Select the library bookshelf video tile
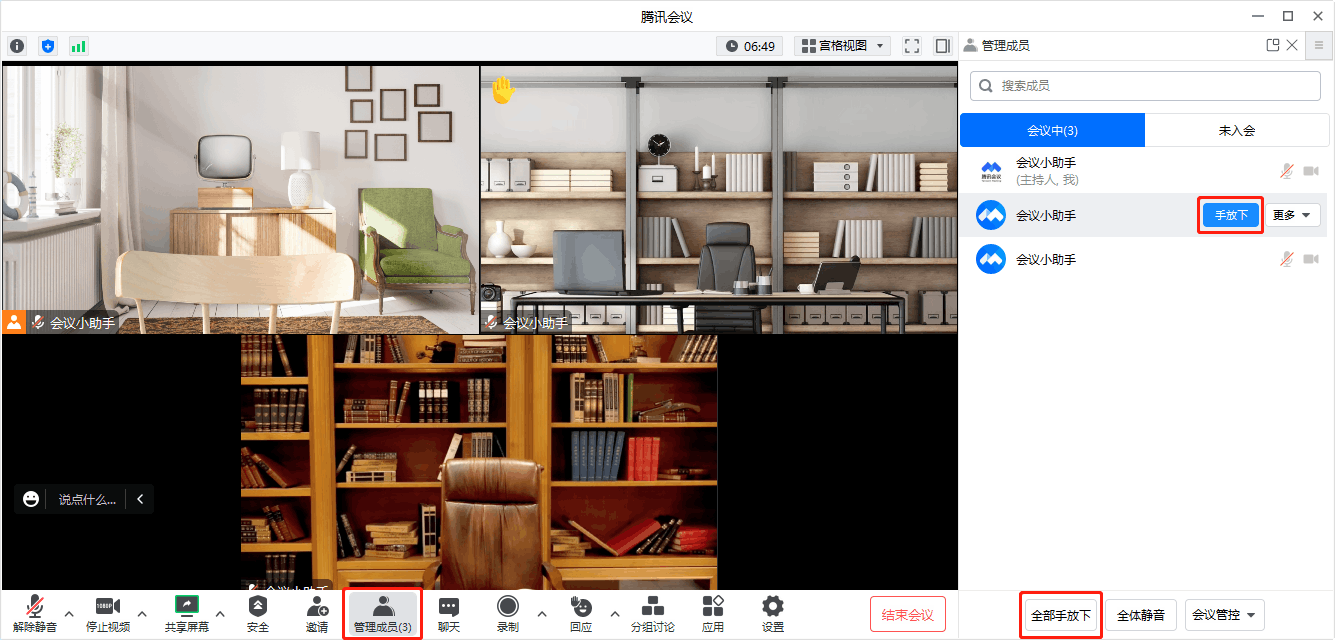The image size is (1335, 640). point(479,462)
